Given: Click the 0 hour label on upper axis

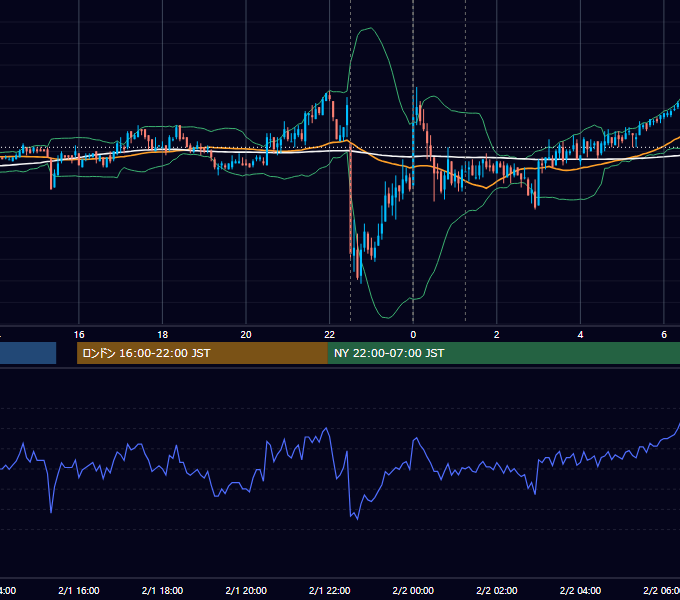Looking at the screenshot, I should pos(413,335).
